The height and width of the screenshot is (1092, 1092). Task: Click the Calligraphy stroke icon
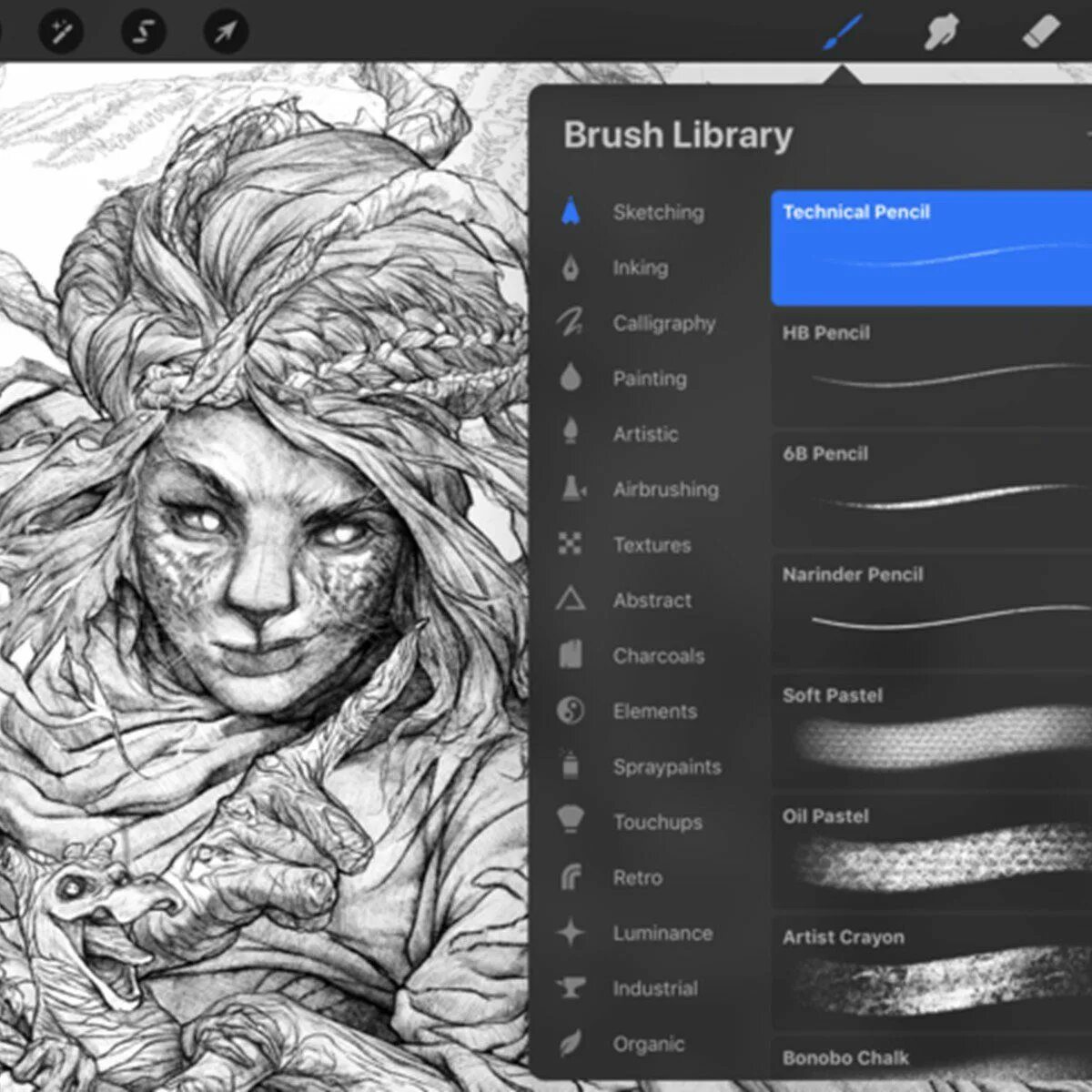pos(571,322)
